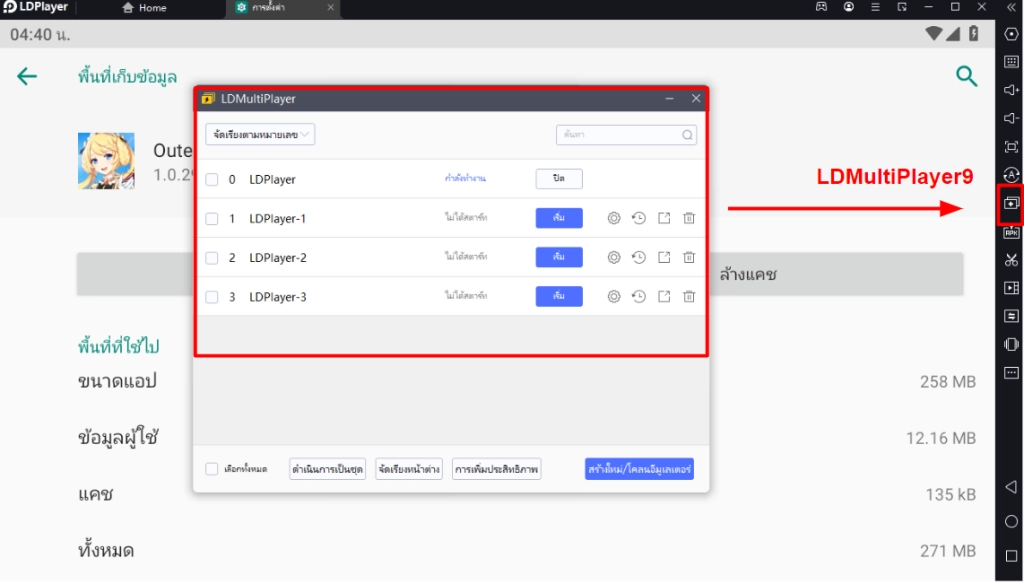Minimize the LDMultiPlayer window
Viewport: 1024px width, 584px height.
coord(669,99)
